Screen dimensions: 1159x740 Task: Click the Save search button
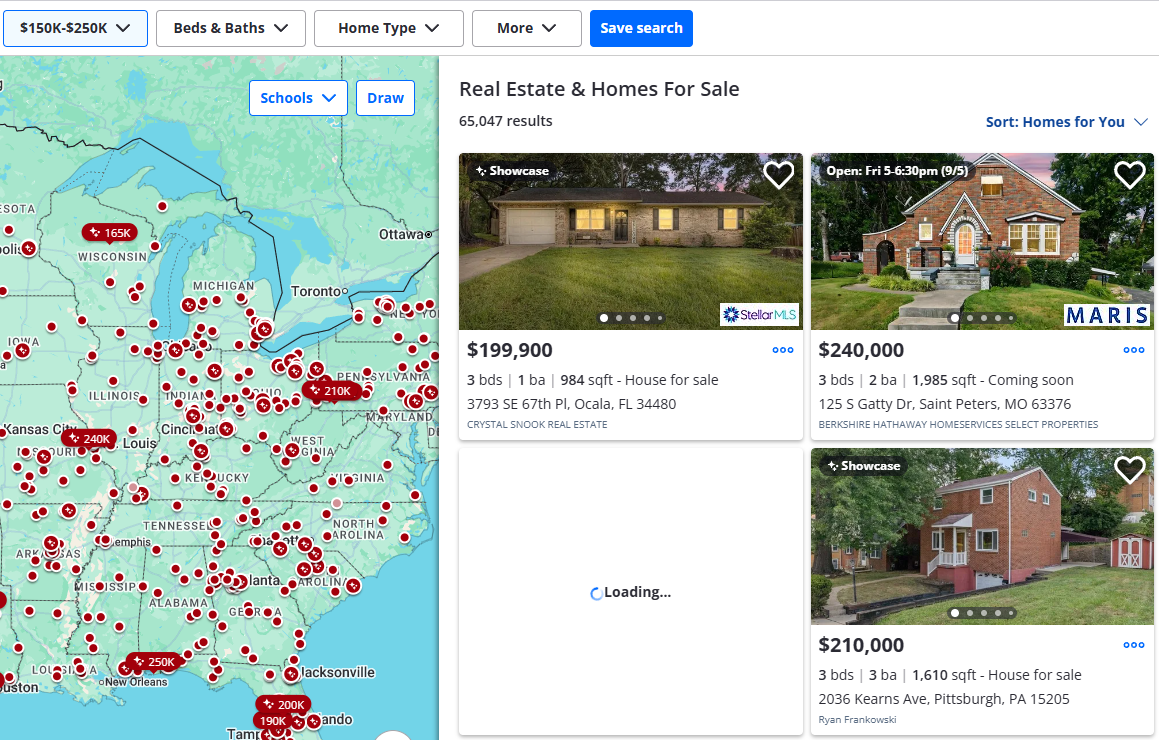point(641,28)
